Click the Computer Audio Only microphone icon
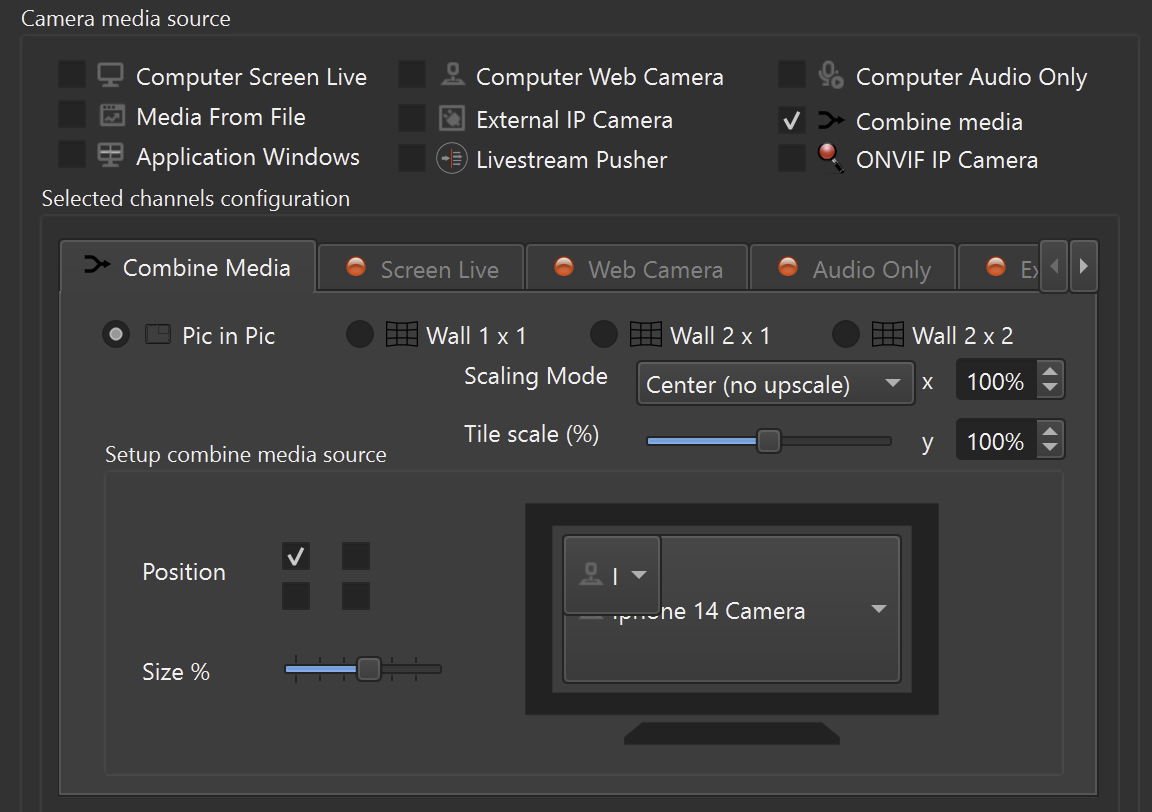The width and height of the screenshot is (1152, 812). click(830, 76)
